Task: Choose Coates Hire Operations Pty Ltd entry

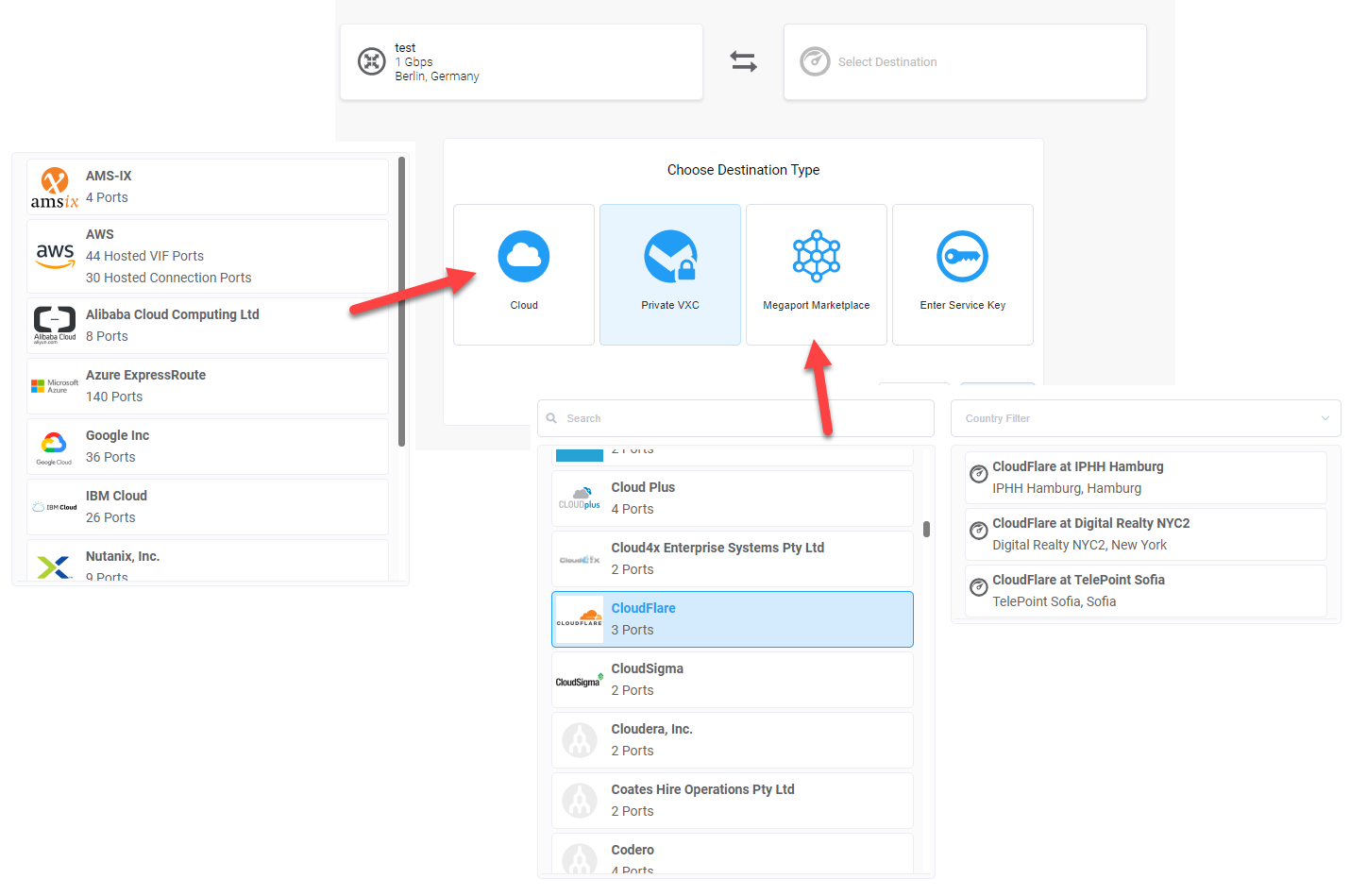Action: tap(733, 801)
